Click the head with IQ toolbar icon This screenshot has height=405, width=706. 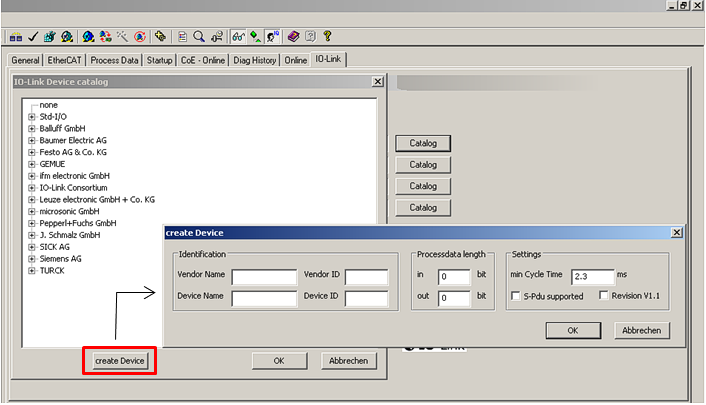pos(273,36)
